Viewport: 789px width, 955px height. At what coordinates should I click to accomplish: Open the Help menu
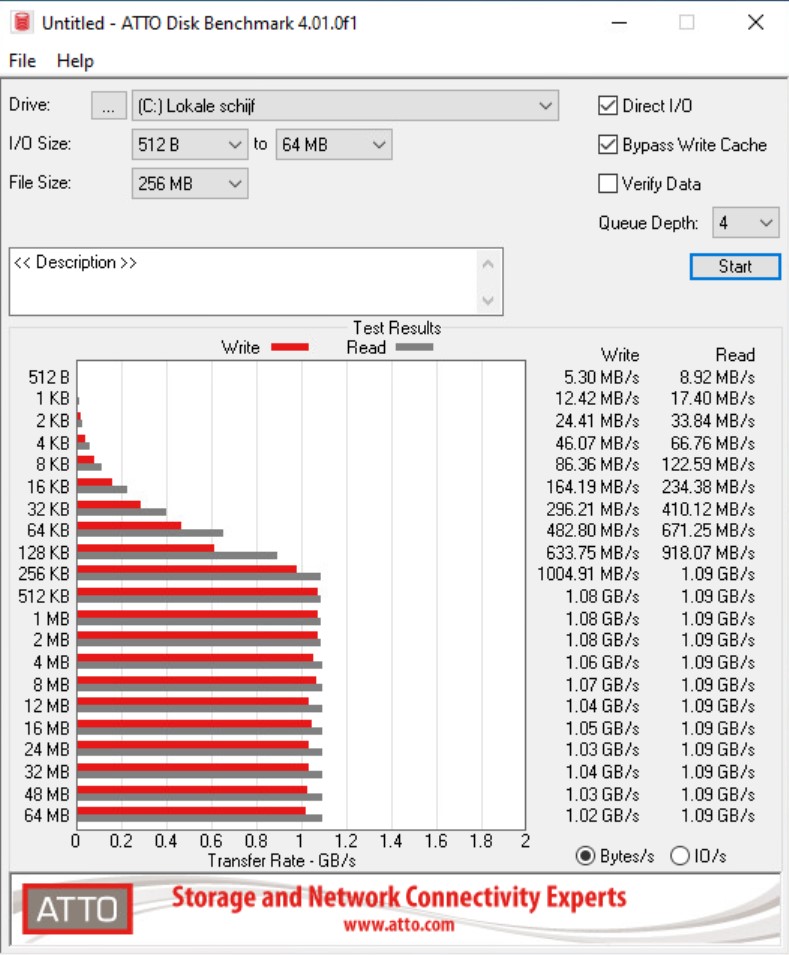tap(75, 61)
